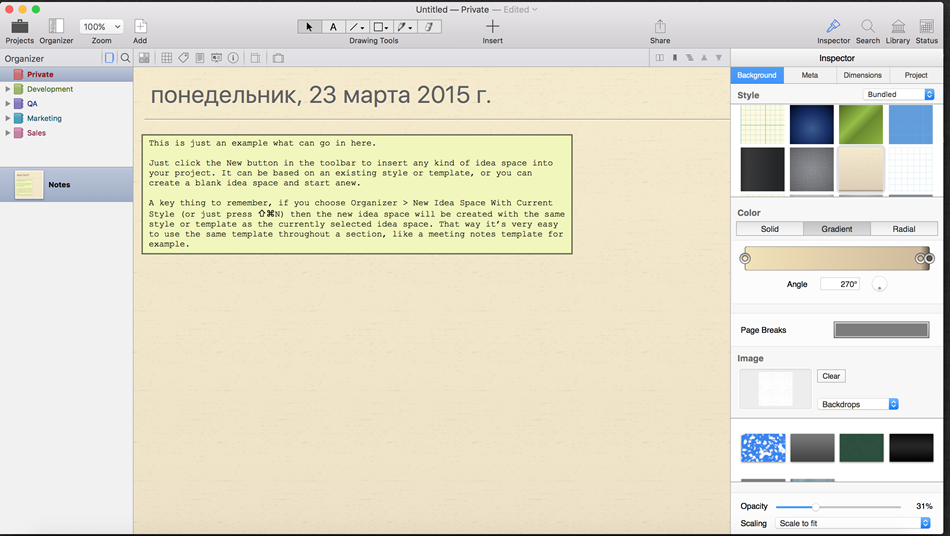
Task: Expand the Development section
Action: [x=8, y=89]
